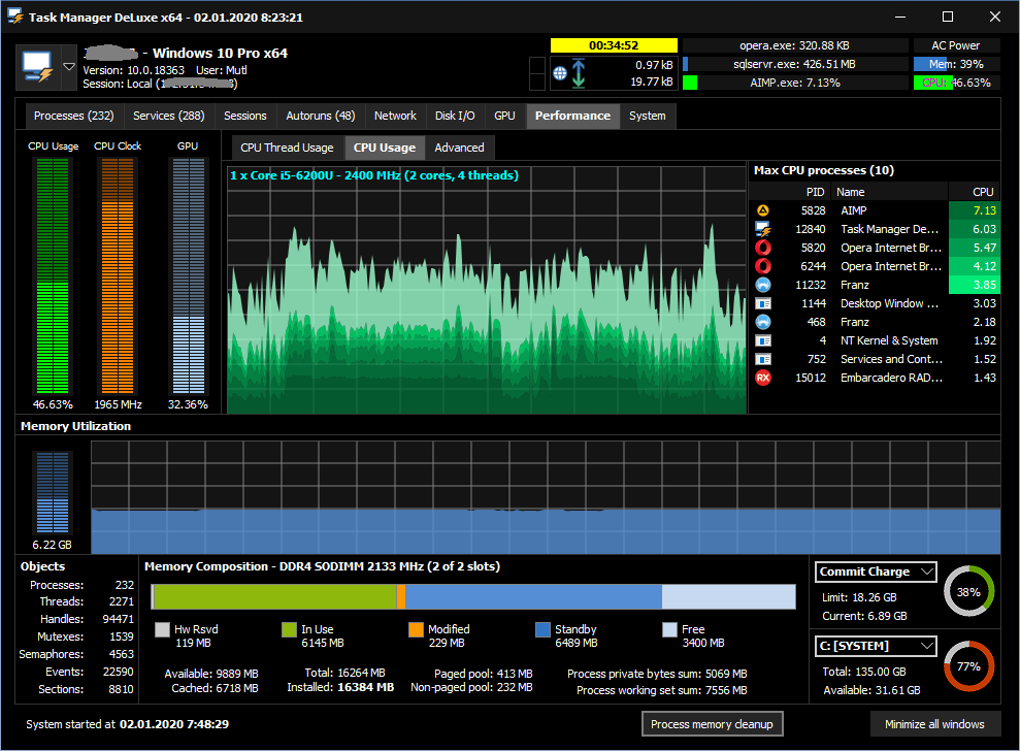
Task: Click the globe network icon
Action: click(560, 74)
